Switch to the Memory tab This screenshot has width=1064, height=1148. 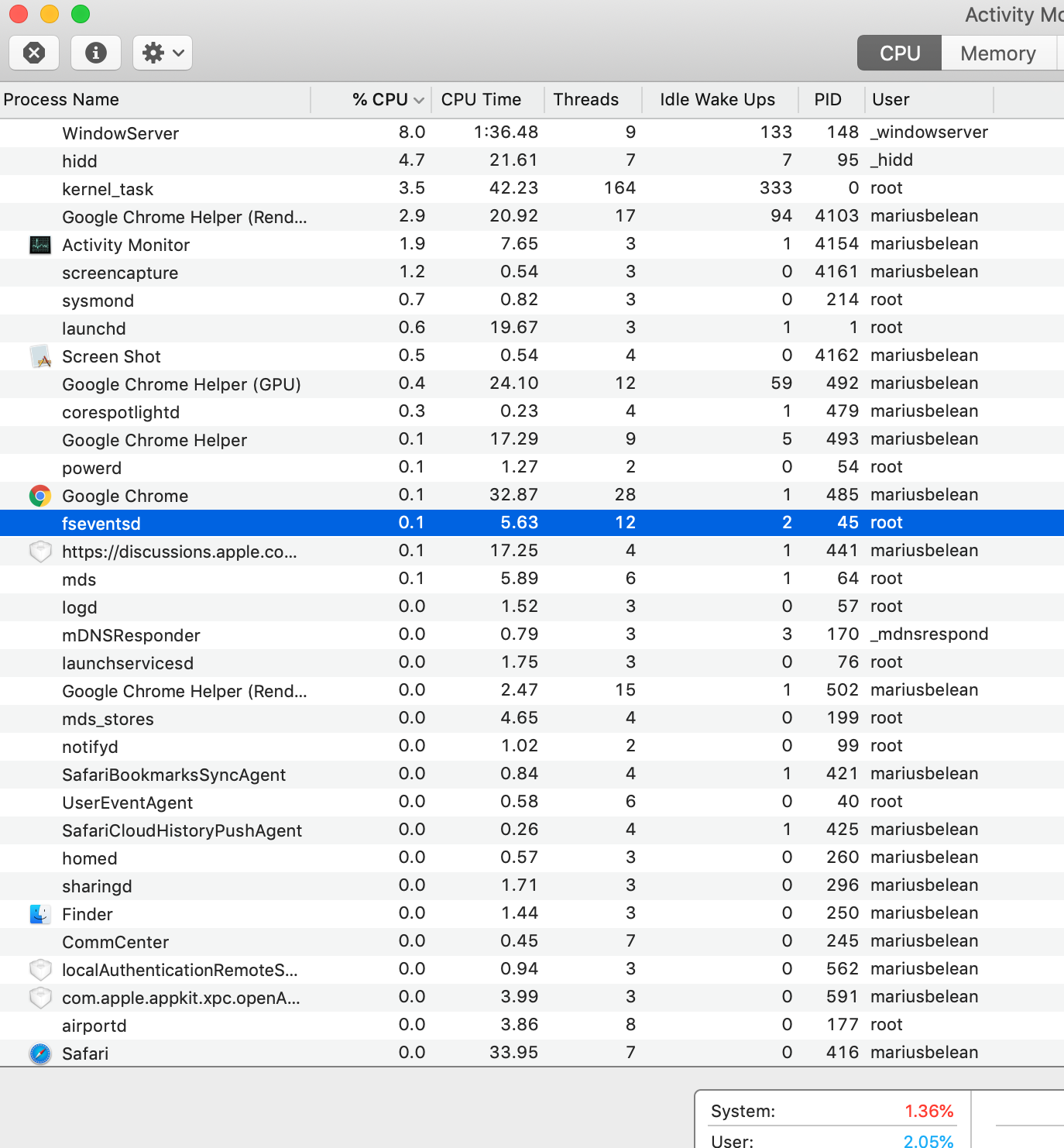pyautogui.click(x=998, y=53)
